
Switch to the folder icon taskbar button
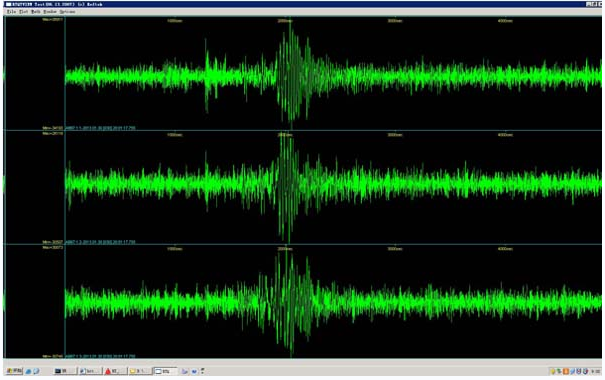(140, 371)
